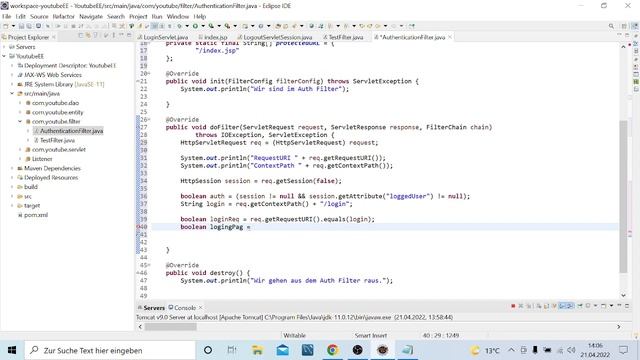Expand the Servers project node
This screenshot has height=360, width=640.
tap(4, 47)
